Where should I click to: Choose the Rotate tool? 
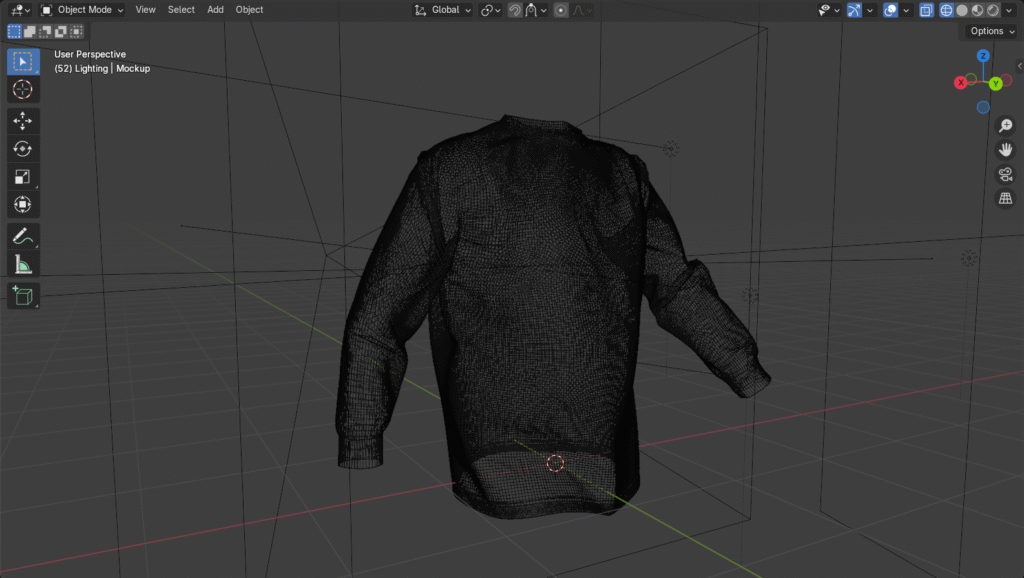coord(23,149)
